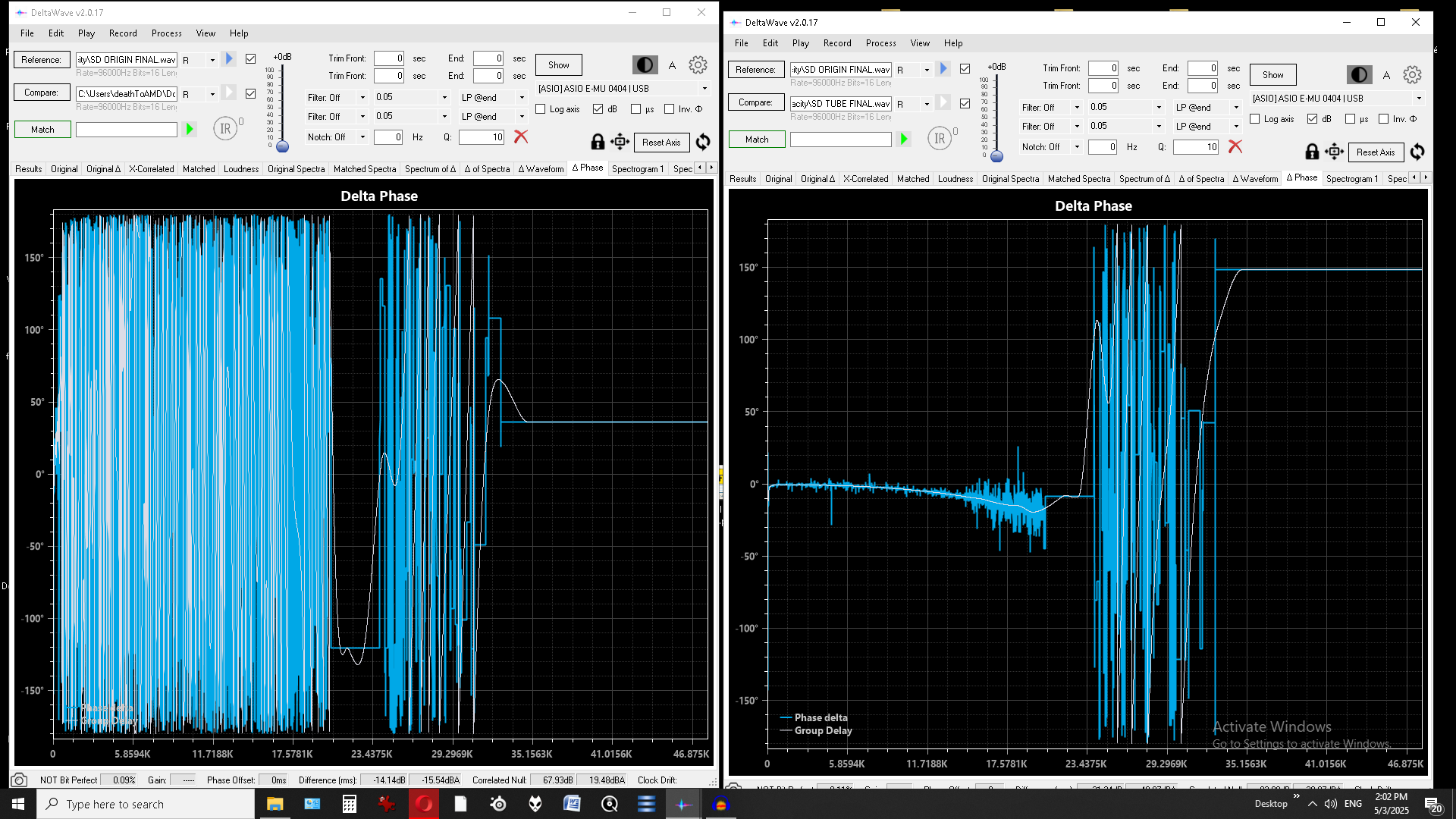Open second Filter type dropdown in right window
Image resolution: width=1456 pixels, height=819 pixels.
click(x=1077, y=126)
